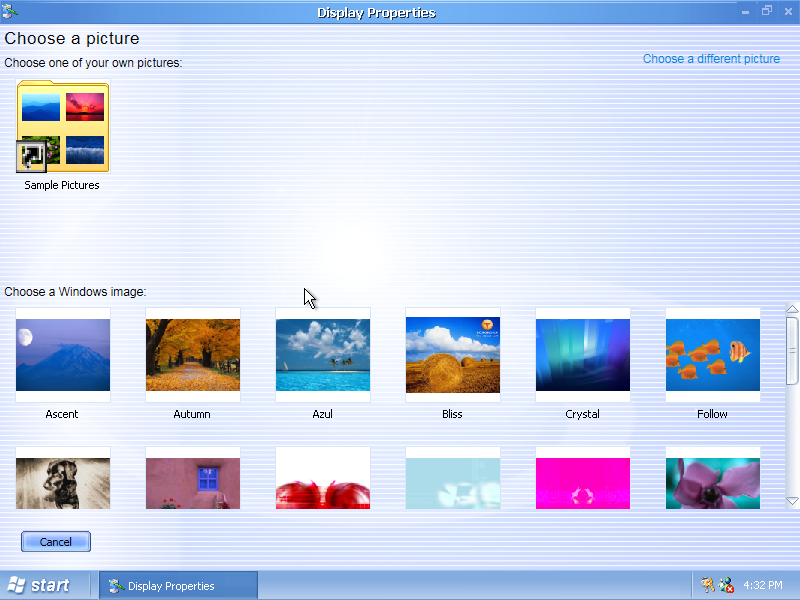800x600 pixels.
Task: Select the Ascent wallpaper thumbnail
Action: (63, 355)
